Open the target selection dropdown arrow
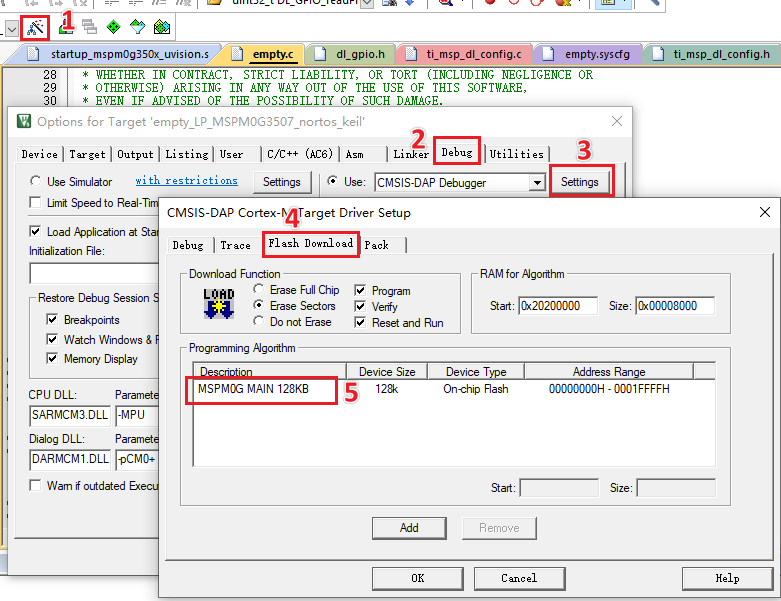Image resolution: width=781 pixels, height=601 pixels. tap(12, 30)
